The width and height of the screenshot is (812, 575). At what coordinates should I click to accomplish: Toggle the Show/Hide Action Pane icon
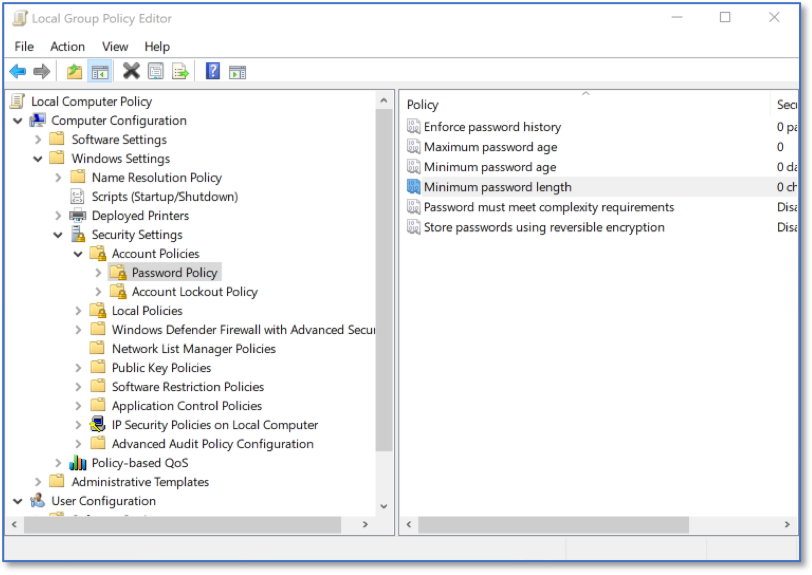238,72
